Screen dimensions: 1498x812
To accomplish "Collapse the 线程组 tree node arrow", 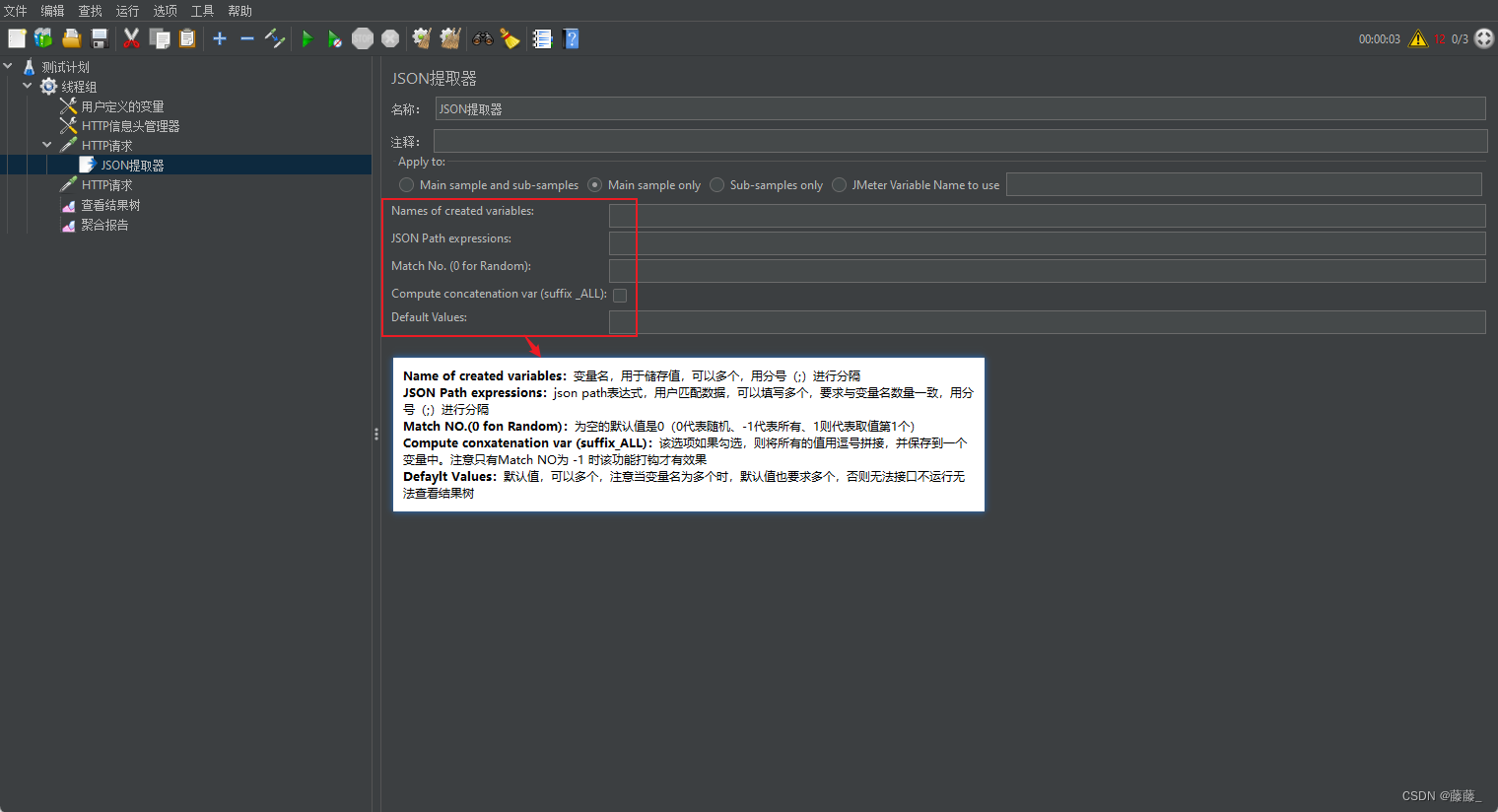I will 28,86.
